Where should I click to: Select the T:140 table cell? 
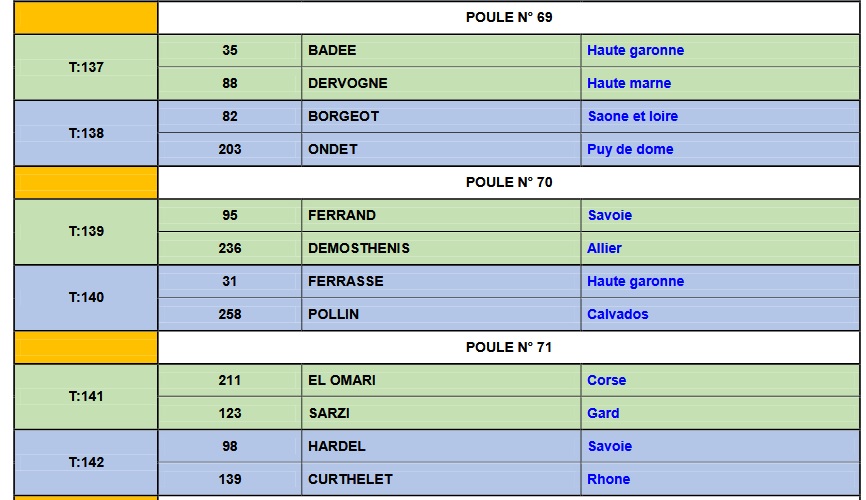86,298
